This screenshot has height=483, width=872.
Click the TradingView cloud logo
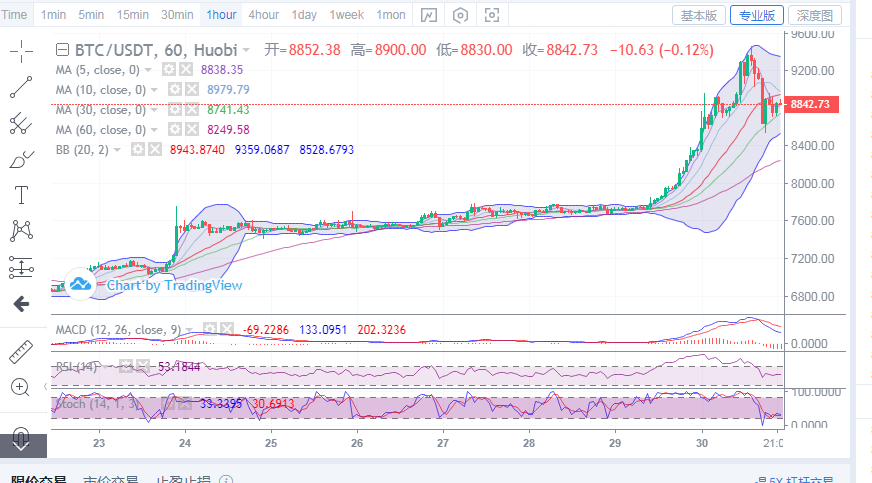point(80,284)
